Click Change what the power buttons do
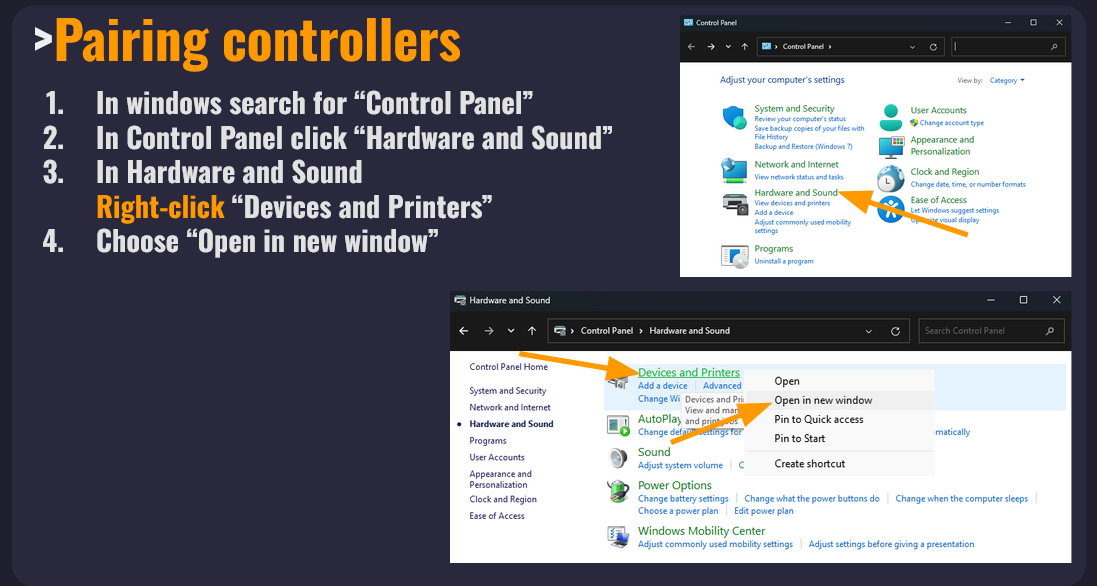This screenshot has height=586, width=1097. click(x=812, y=499)
